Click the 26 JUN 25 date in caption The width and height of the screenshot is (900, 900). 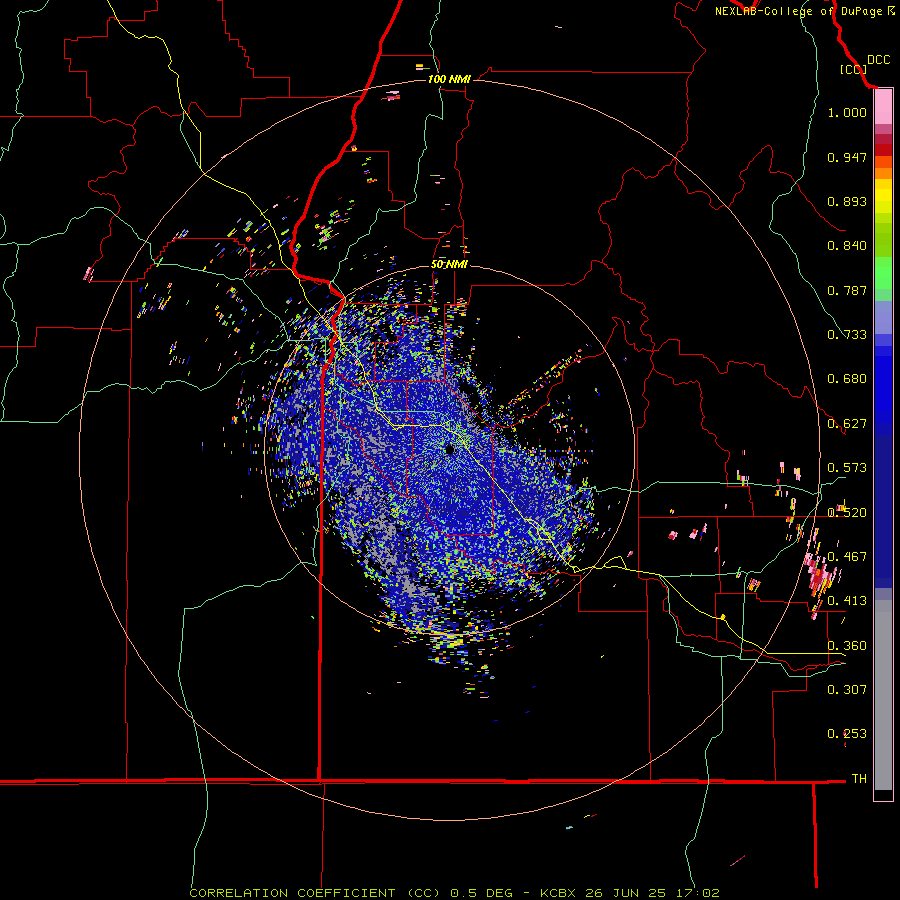point(625,893)
